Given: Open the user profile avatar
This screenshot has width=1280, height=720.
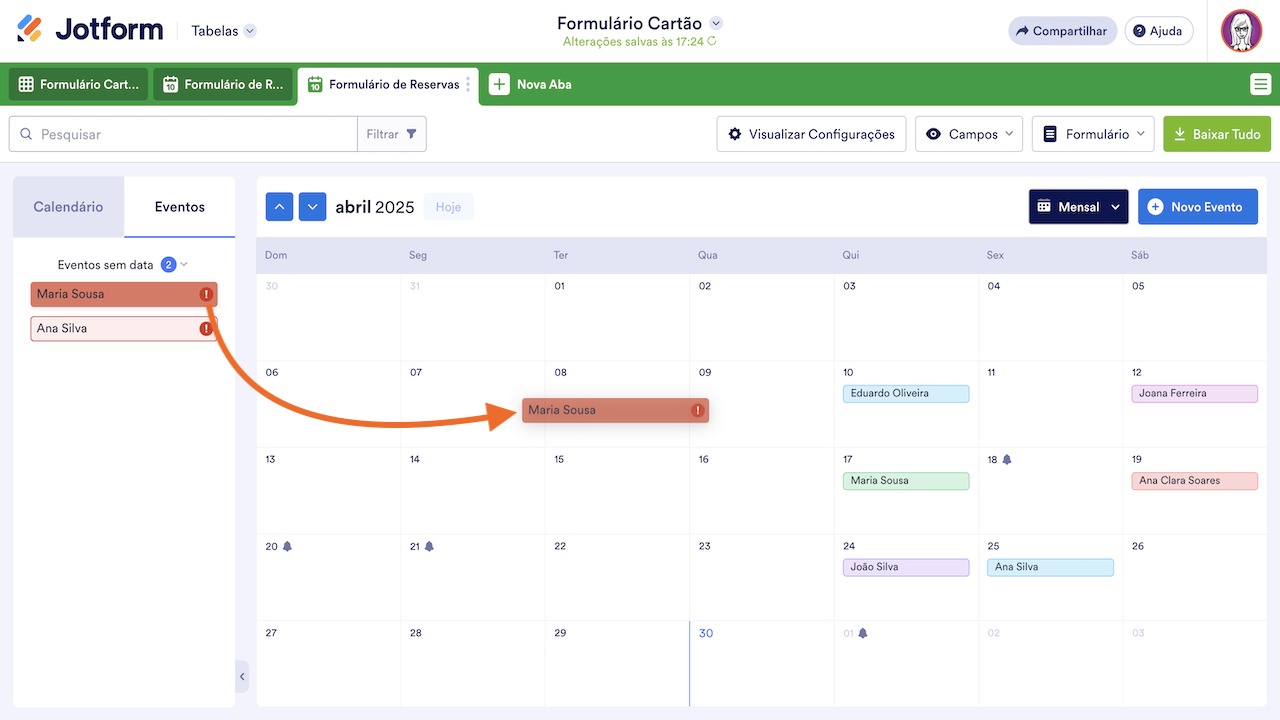Looking at the screenshot, I should pos(1241,31).
